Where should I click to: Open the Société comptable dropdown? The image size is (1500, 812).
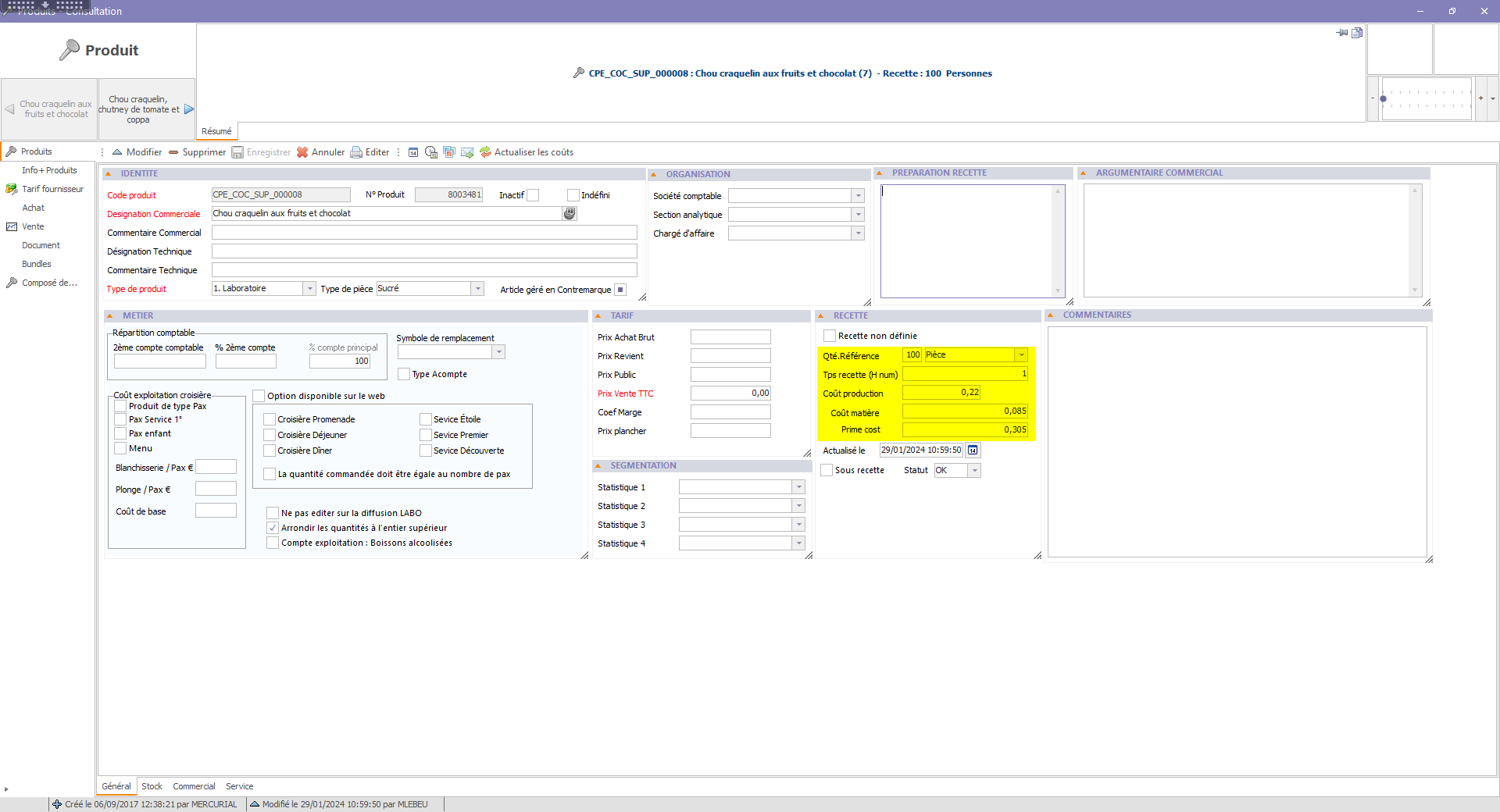[858, 196]
